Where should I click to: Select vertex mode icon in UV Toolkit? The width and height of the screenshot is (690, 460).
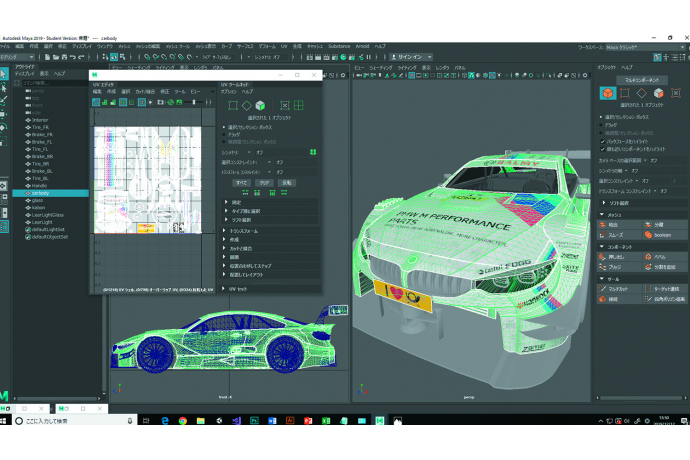click(233, 105)
